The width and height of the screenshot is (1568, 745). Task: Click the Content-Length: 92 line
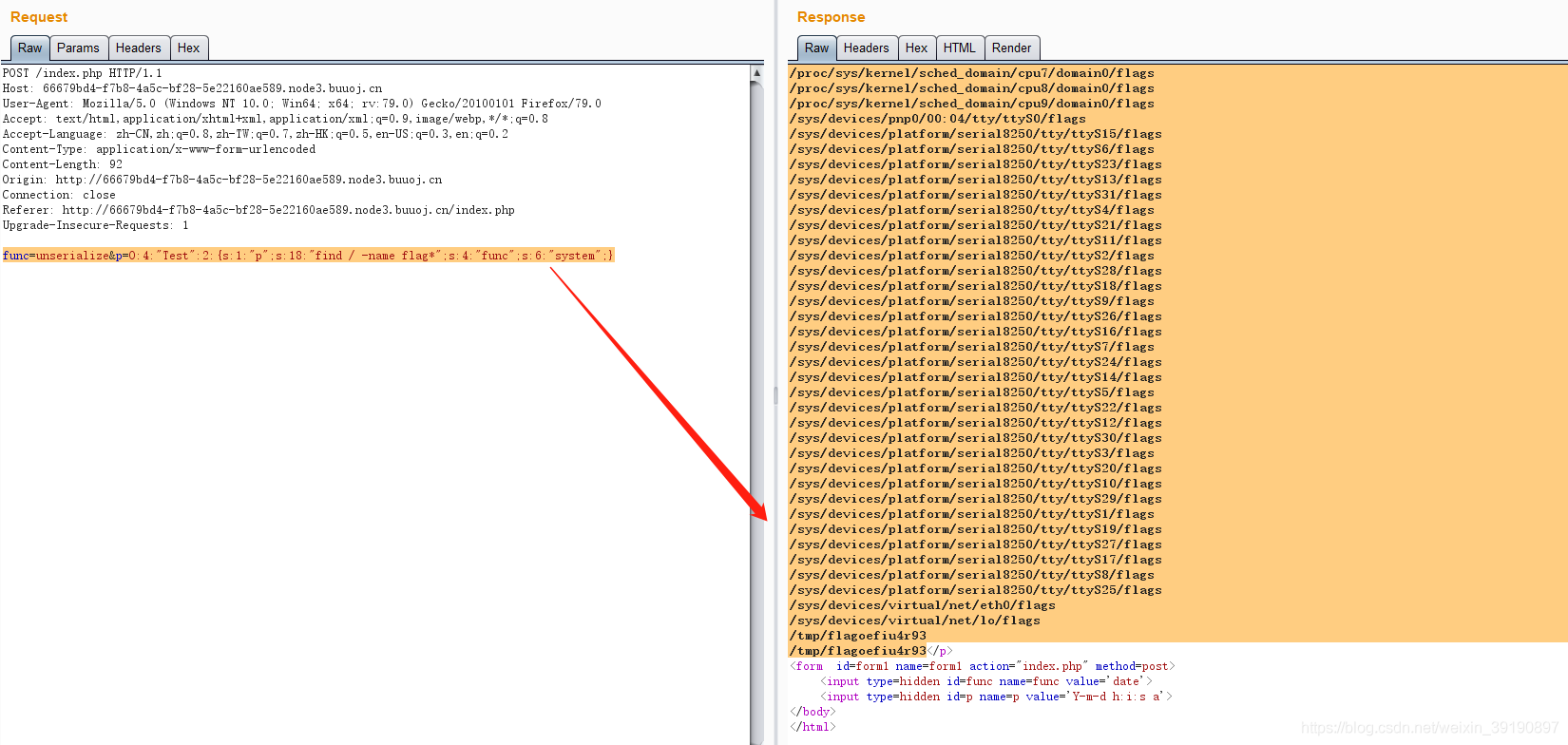point(63,164)
